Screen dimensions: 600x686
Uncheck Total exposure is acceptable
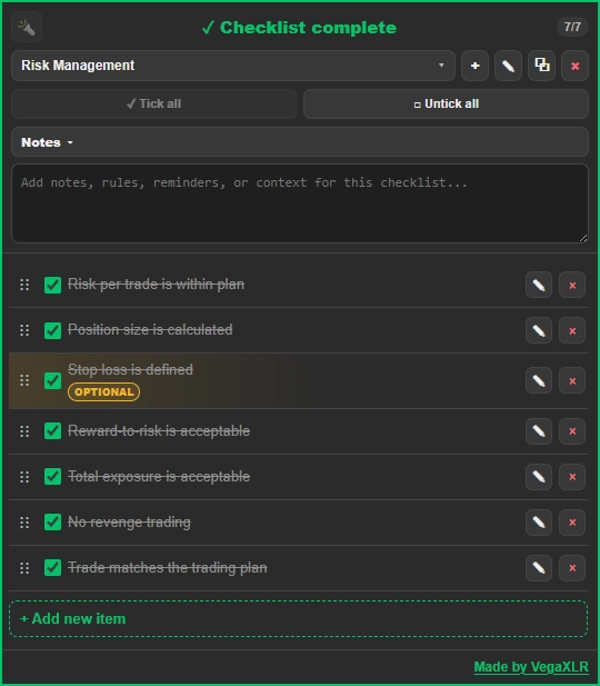tap(53, 476)
